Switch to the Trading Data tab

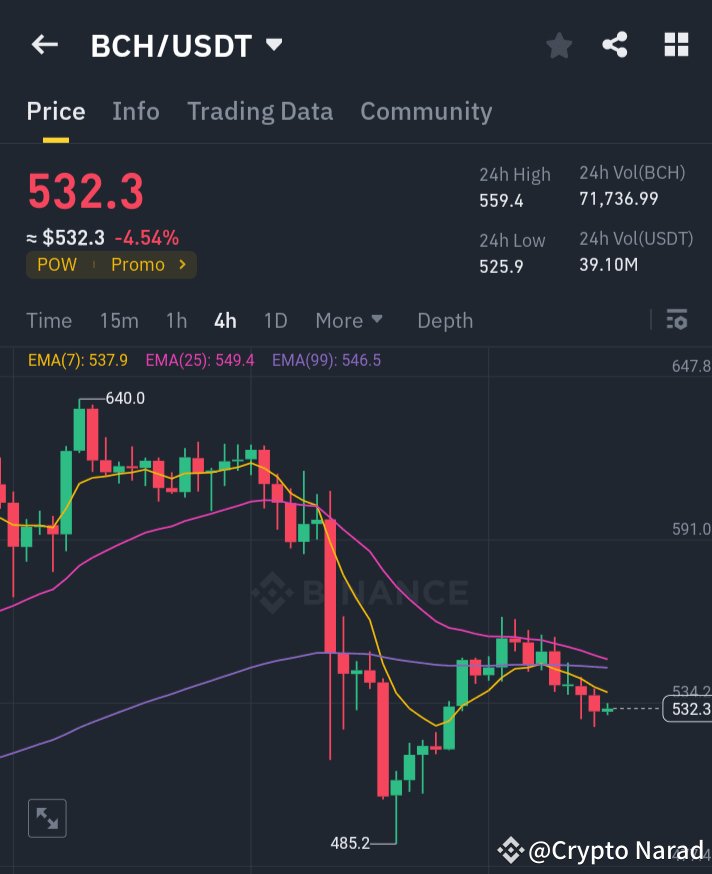[x=260, y=111]
